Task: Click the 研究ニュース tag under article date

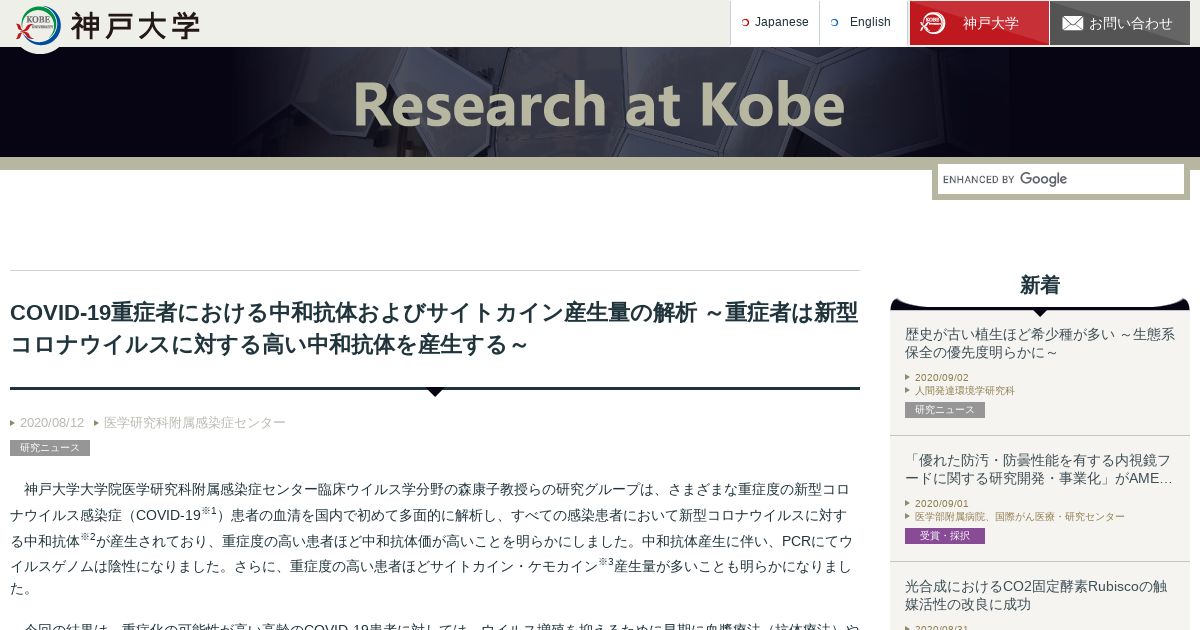Action: coord(50,448)
